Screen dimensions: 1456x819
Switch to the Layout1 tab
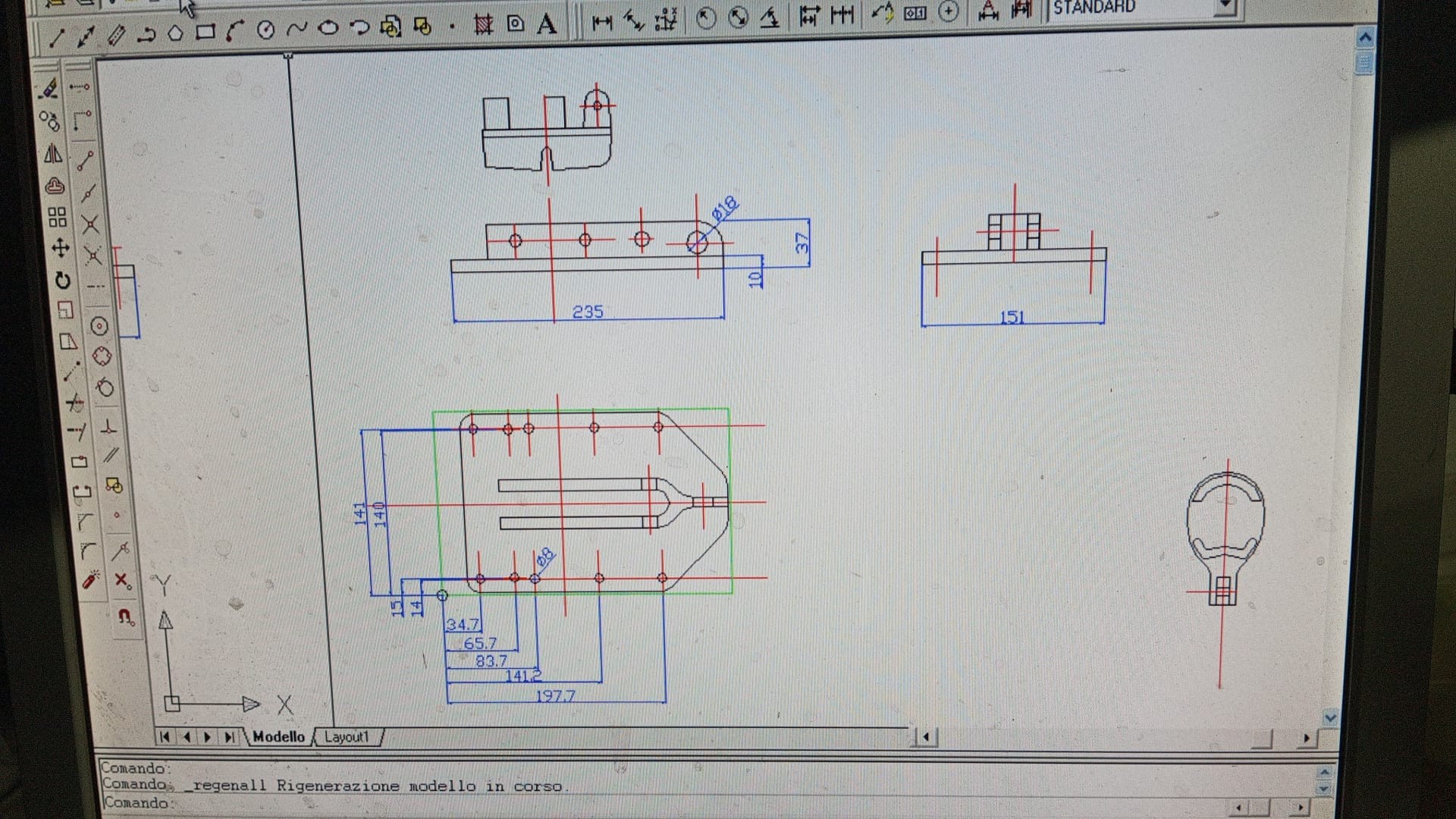(x=347, y=737)
